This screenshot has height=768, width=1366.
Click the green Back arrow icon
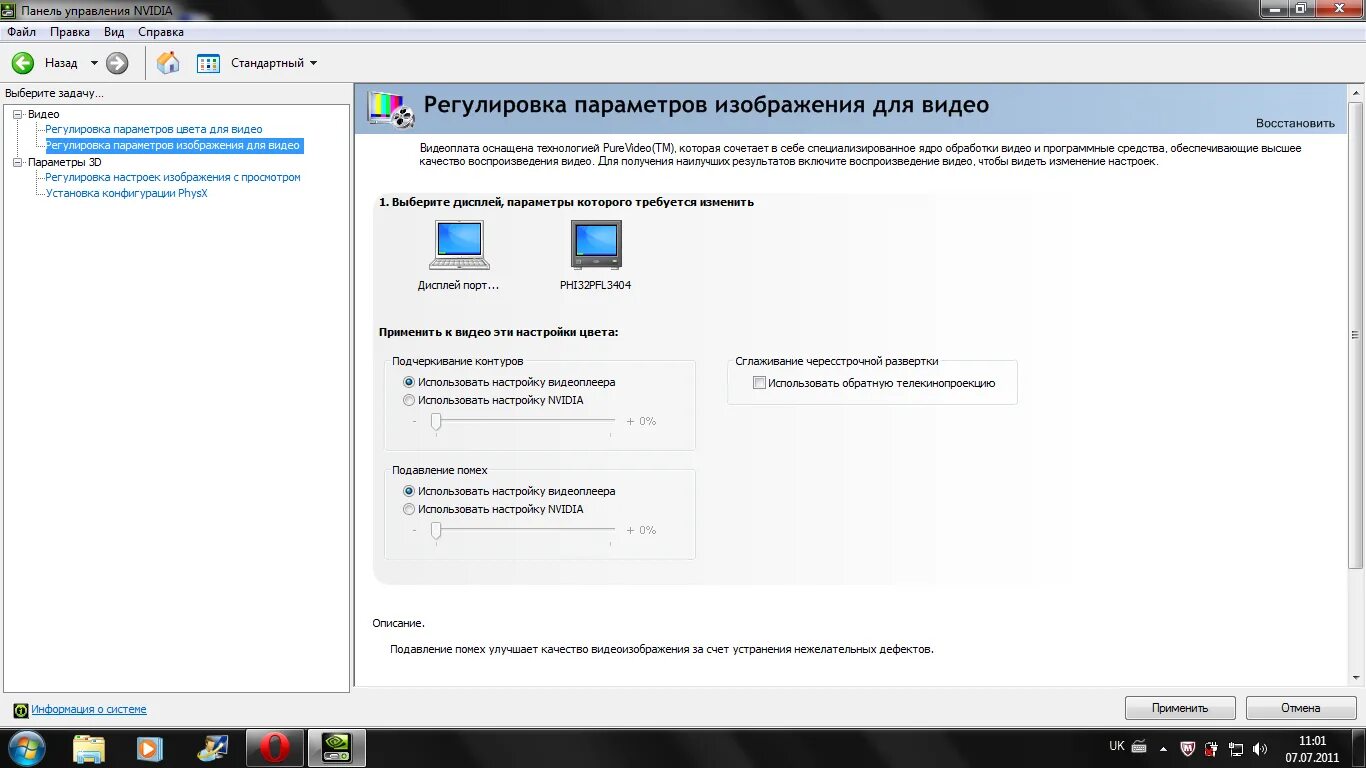pyautogui.click(x=23, y=63)
